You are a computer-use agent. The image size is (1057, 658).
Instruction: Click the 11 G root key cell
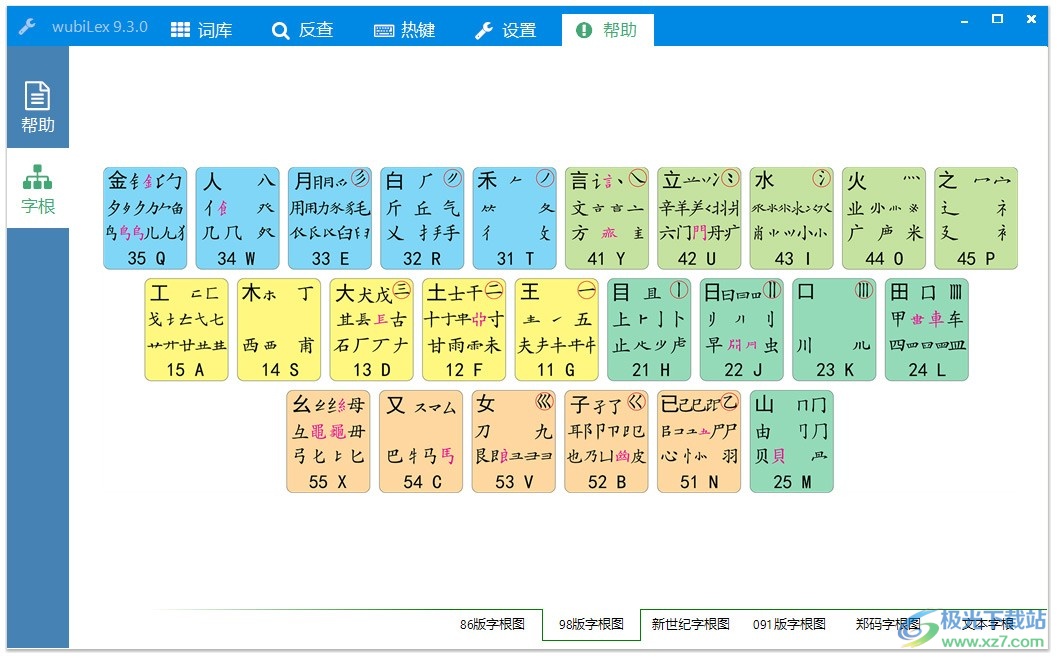point(556,330)
